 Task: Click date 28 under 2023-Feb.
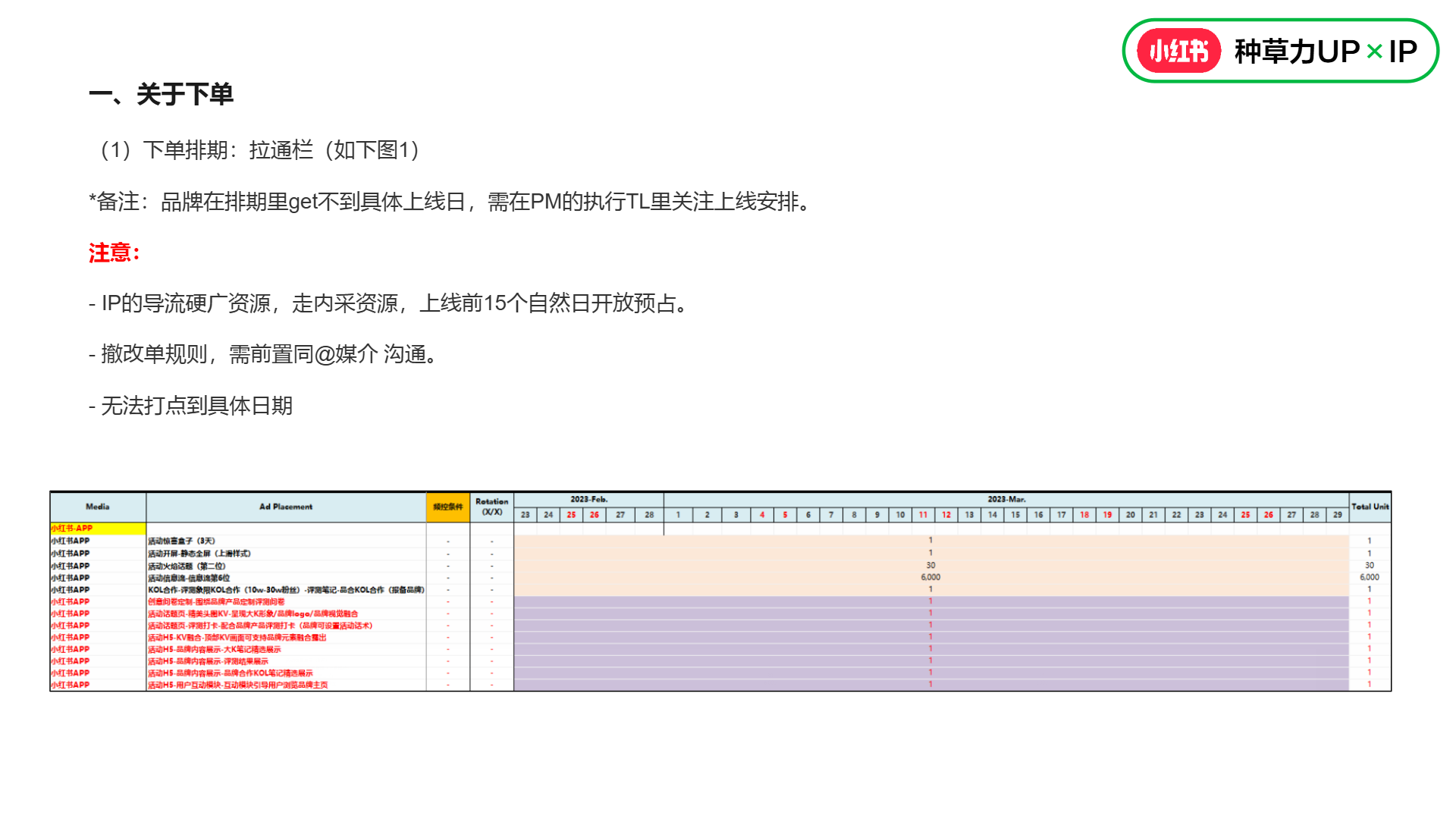pos(649,515)
